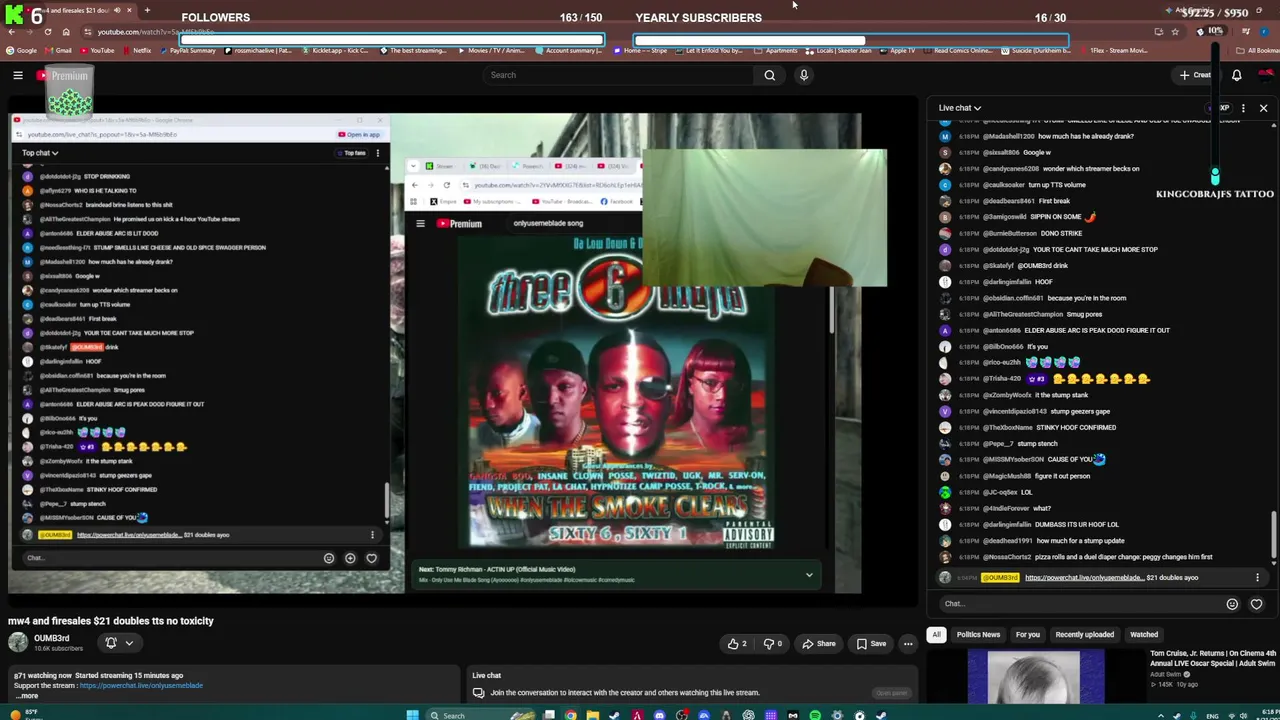Open the Netflix bookmark
This screenshot has height=720, width=1280.
[137, 51]
